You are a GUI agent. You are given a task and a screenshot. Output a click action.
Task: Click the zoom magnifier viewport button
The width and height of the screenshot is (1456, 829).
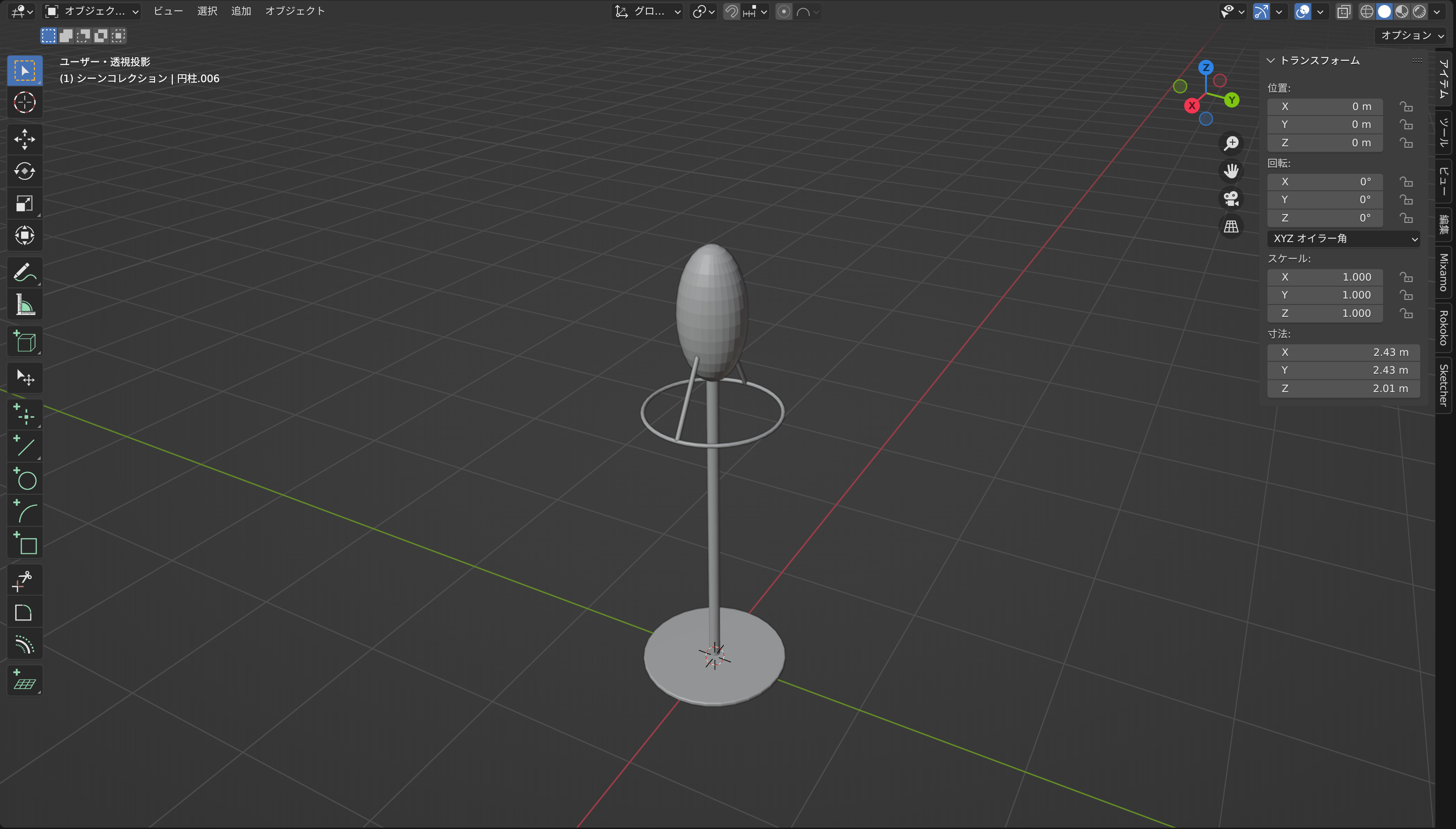coord(1231,143)
